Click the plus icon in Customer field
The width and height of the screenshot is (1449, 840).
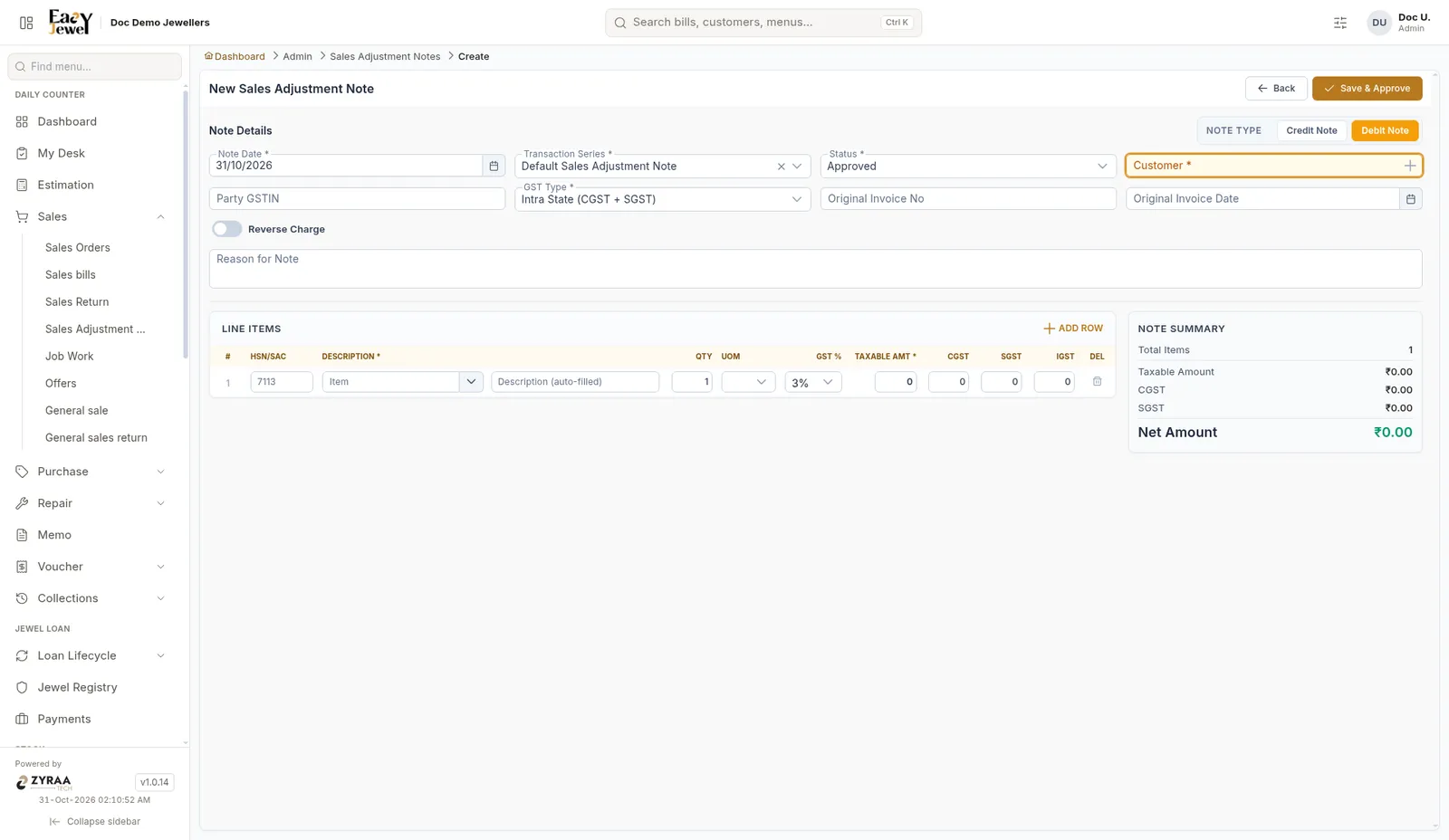click(1410, 166)
